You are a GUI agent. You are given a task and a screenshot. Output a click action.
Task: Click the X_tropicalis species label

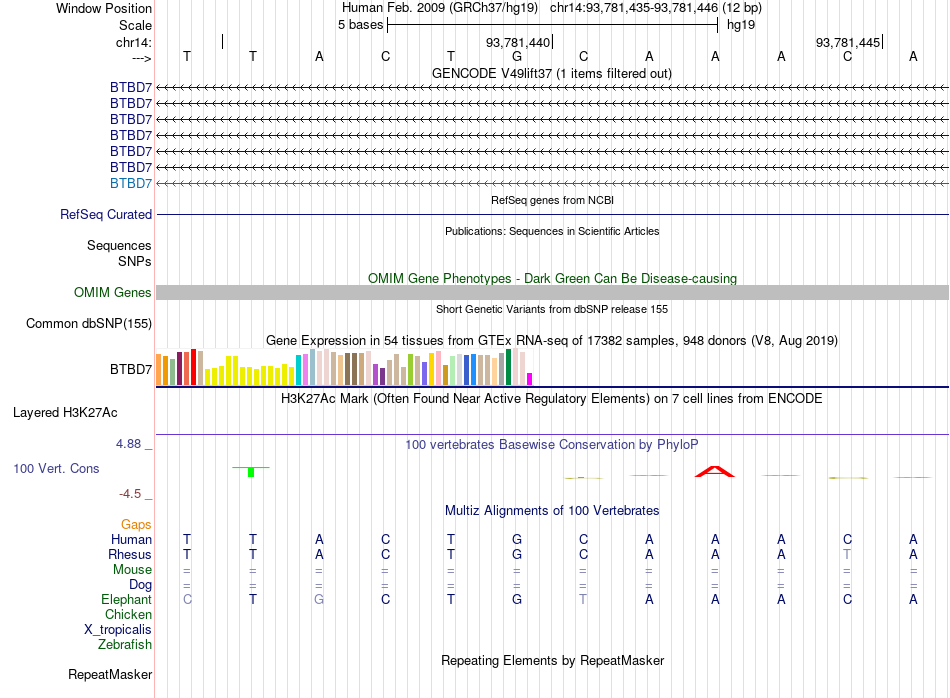point(118,630)
